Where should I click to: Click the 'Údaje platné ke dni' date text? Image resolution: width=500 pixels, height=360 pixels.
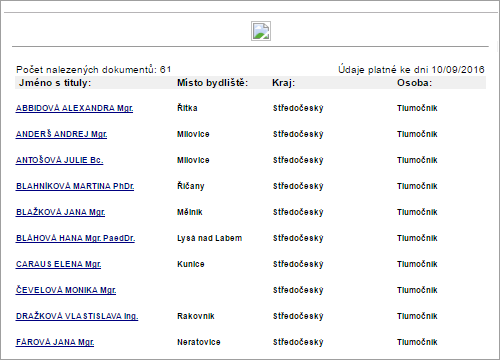[x=411, y=69]
